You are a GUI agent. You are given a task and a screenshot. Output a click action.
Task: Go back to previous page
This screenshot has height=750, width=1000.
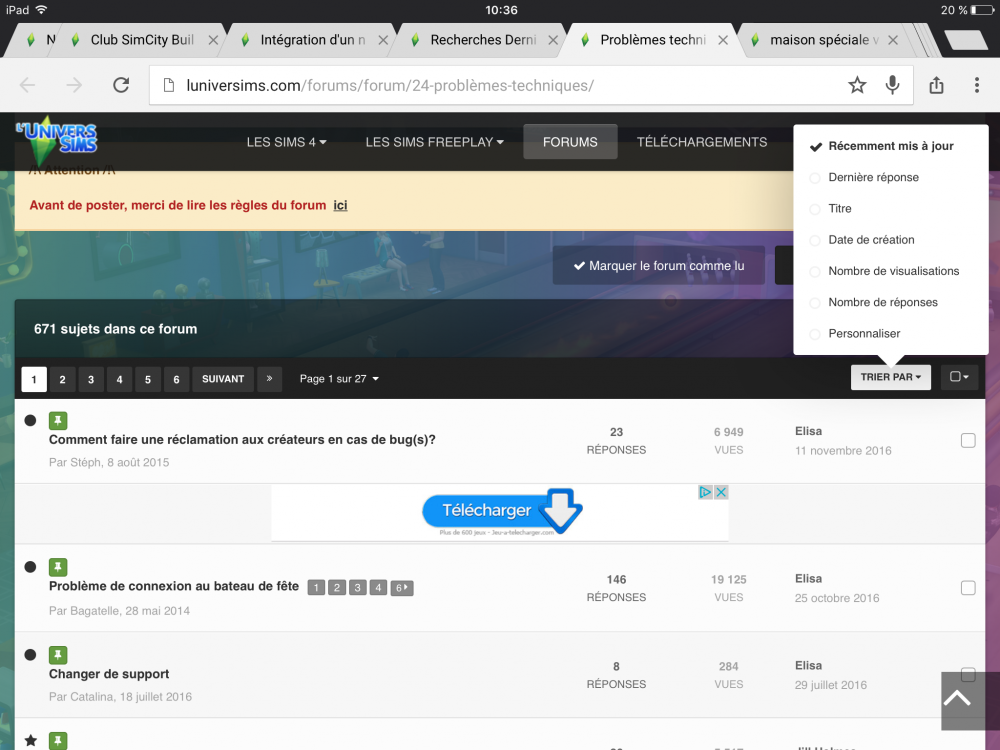click(27, 85)
